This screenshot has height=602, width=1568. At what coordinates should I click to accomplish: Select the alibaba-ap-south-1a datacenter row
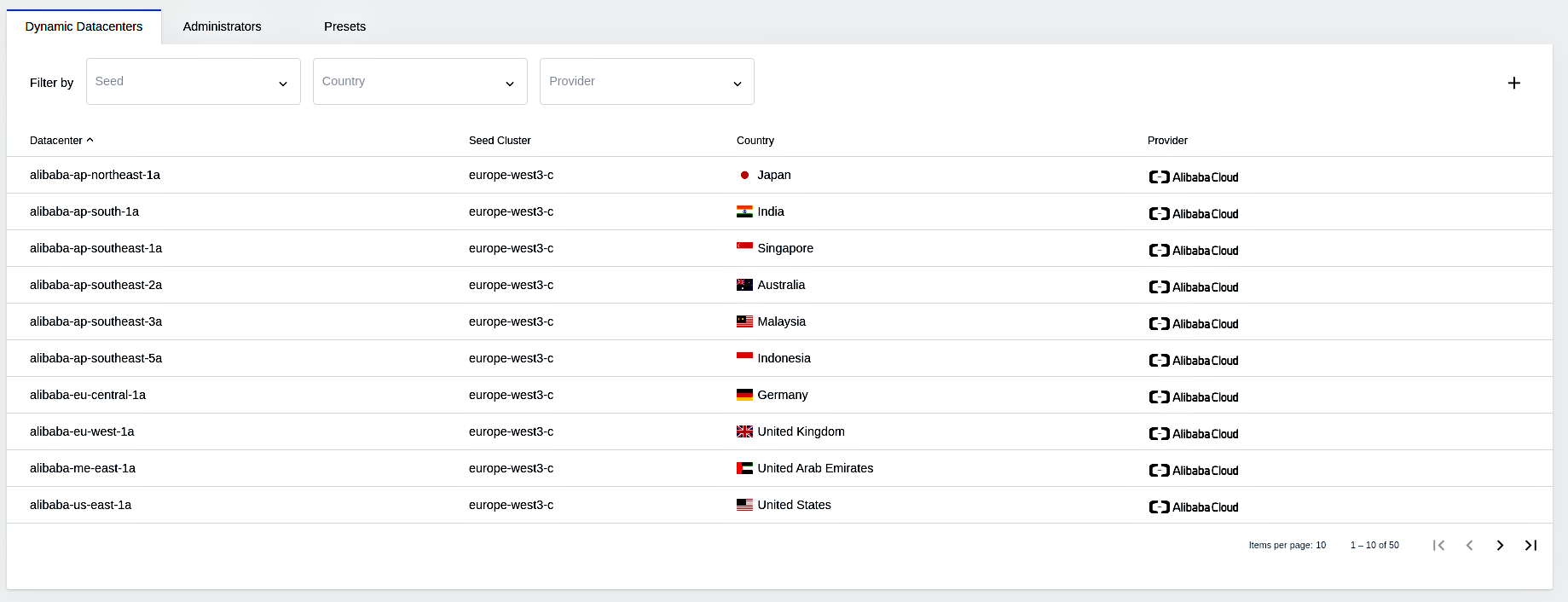pyautogui.click(x=84, y=211)
